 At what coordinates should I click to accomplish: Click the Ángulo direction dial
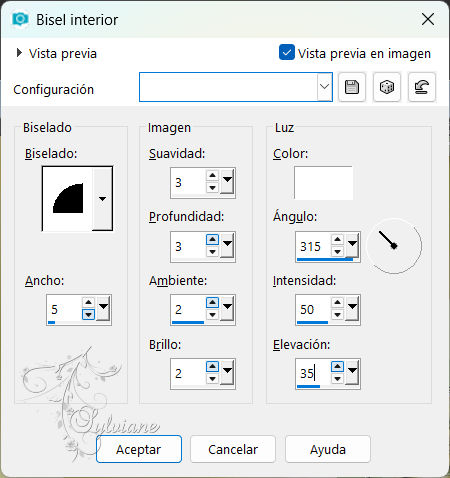(x=394, y=246)
